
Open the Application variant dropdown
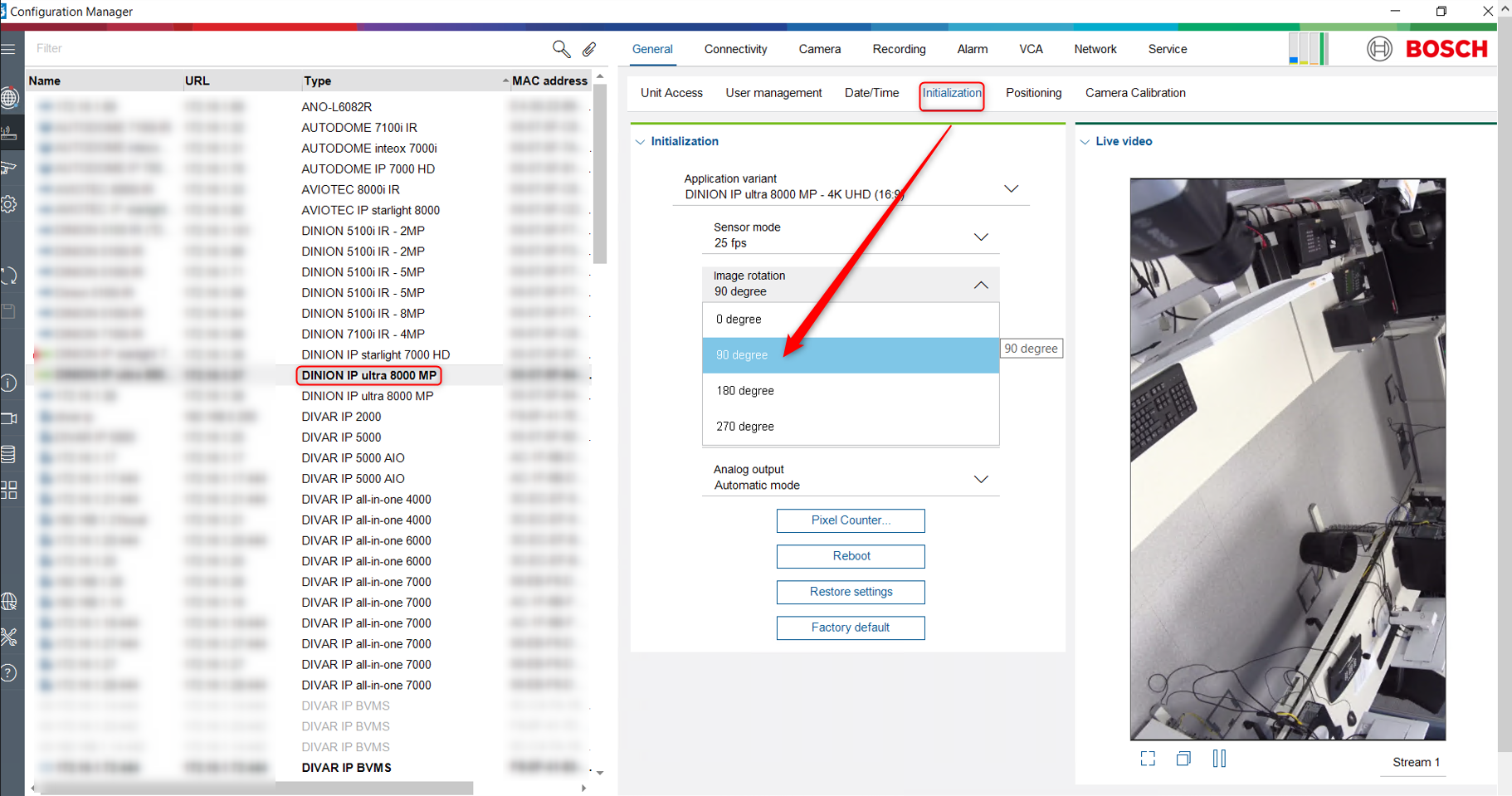tap(1011, 188)
